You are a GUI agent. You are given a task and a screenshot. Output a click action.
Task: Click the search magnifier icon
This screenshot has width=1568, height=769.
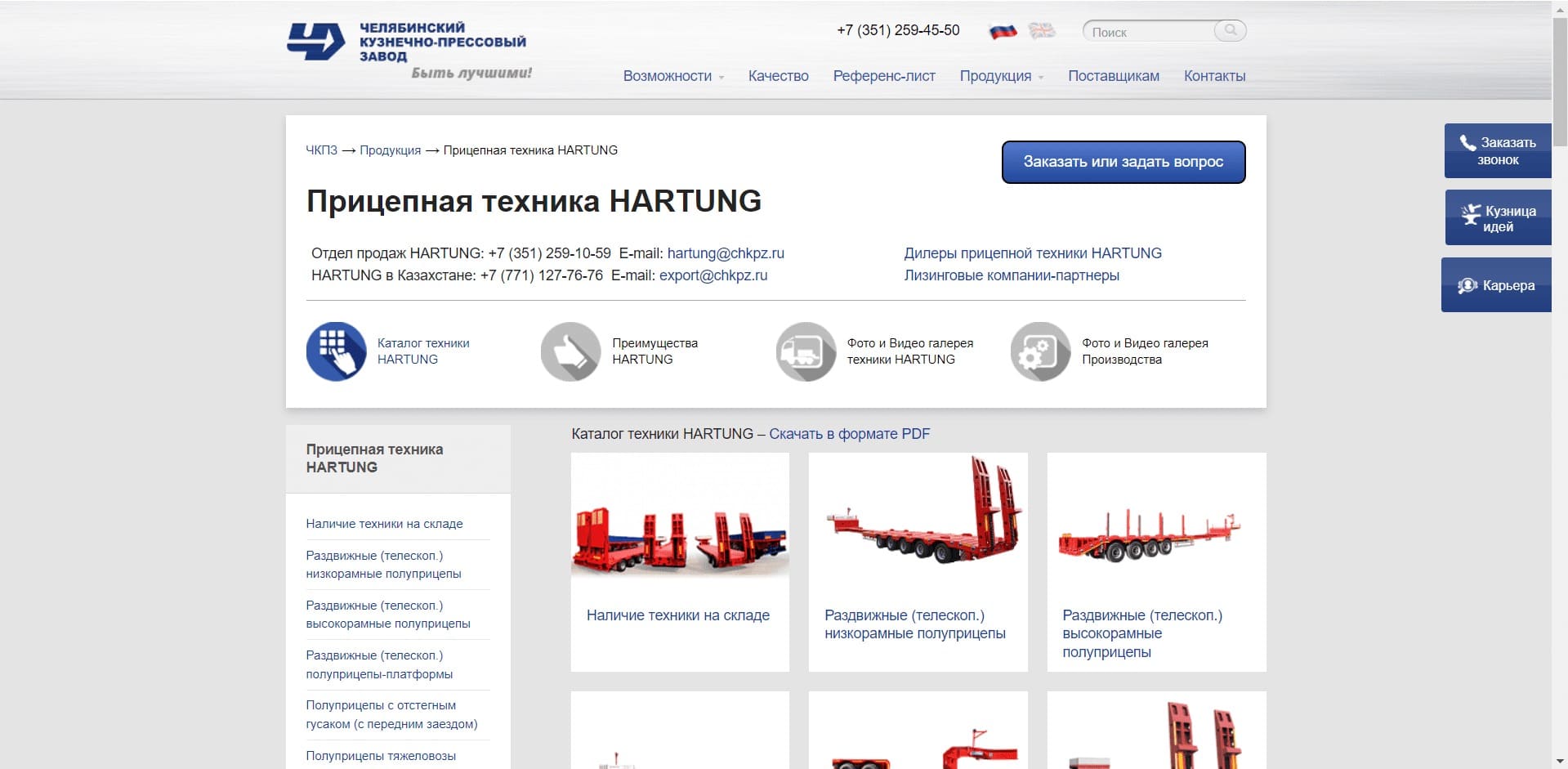pos(1230,30)
